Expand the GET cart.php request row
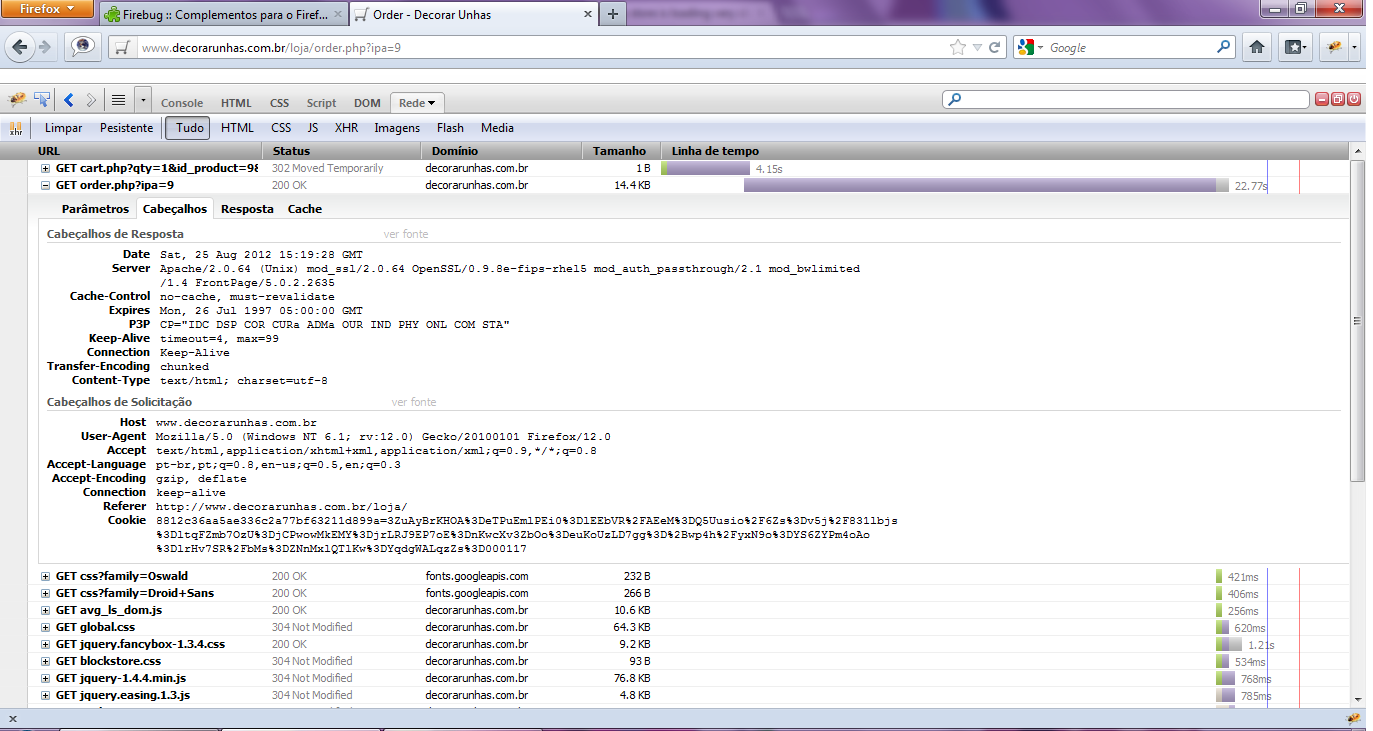The image size is (1373, 731). 45,169
